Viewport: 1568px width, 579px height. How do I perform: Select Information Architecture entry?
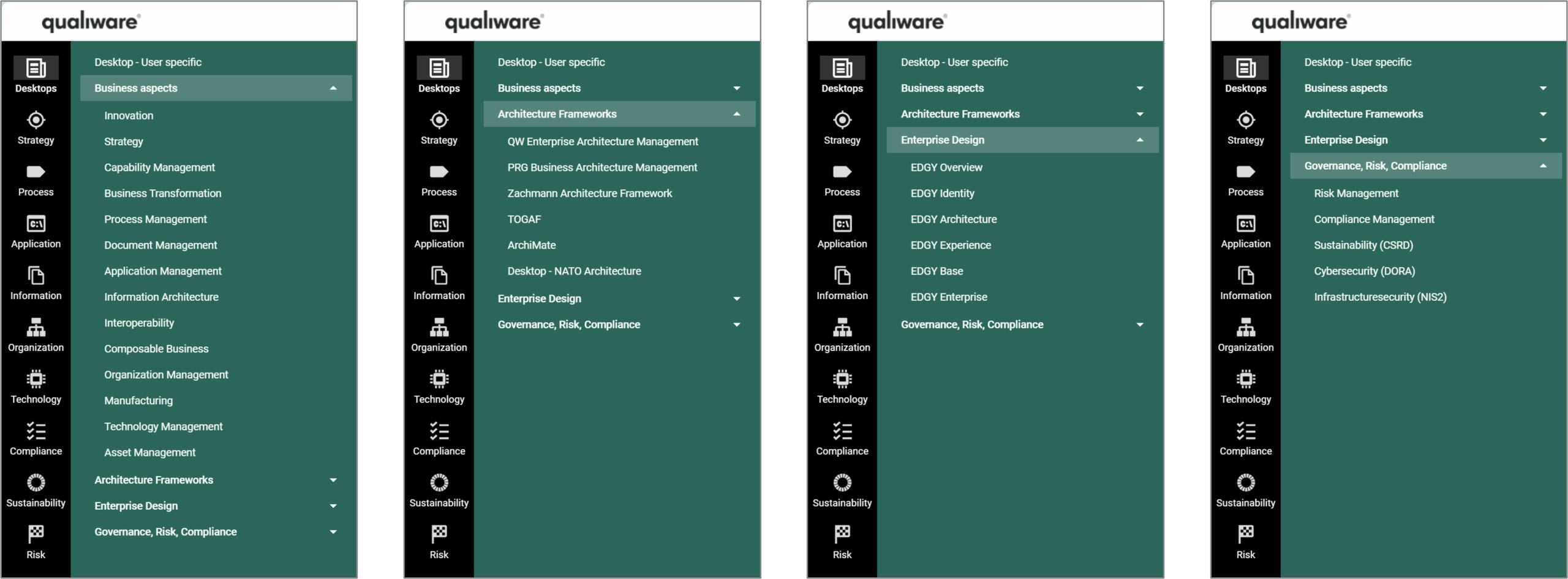(x=161, y=297)
